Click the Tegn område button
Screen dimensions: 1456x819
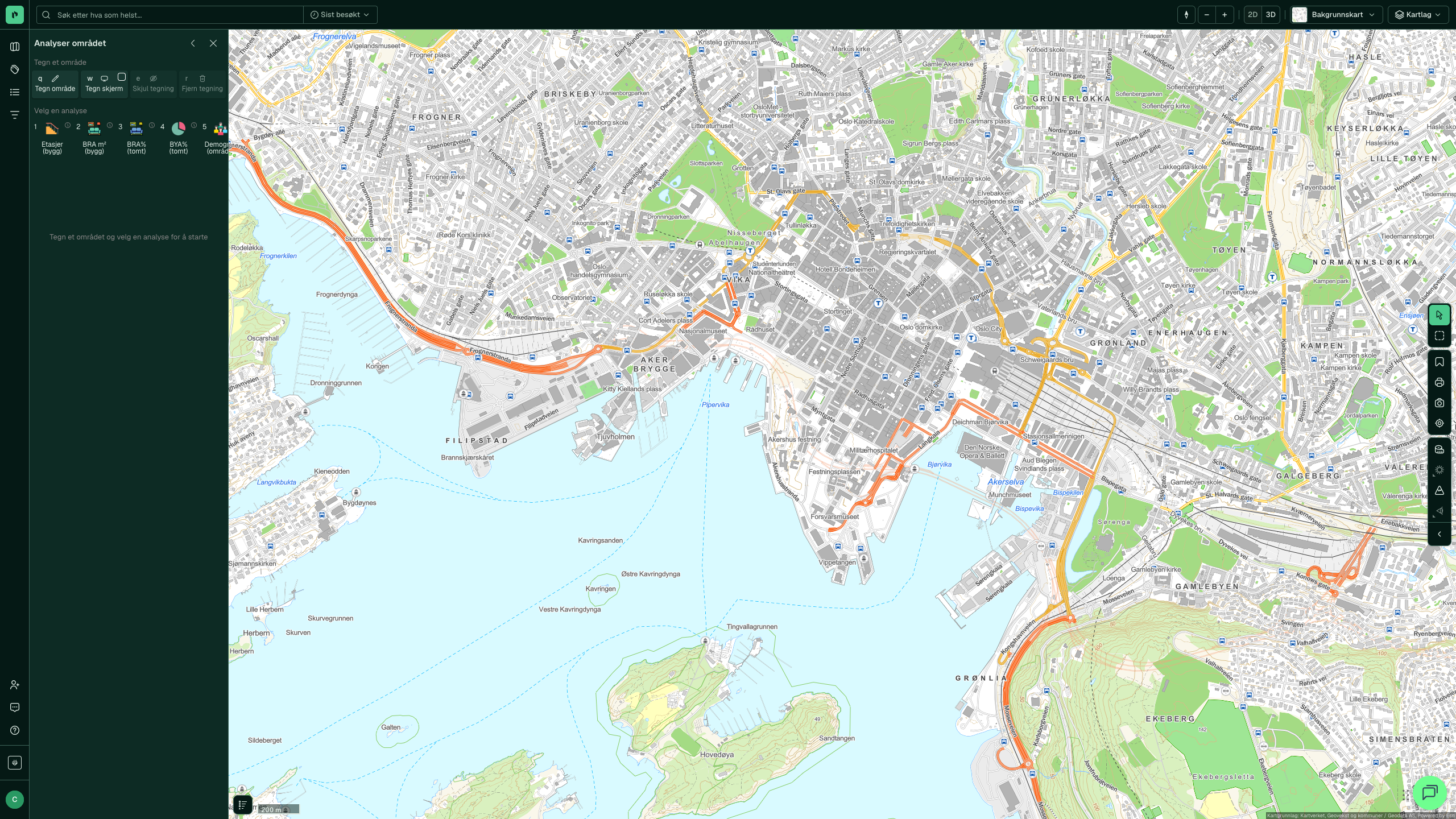(55, 84)
